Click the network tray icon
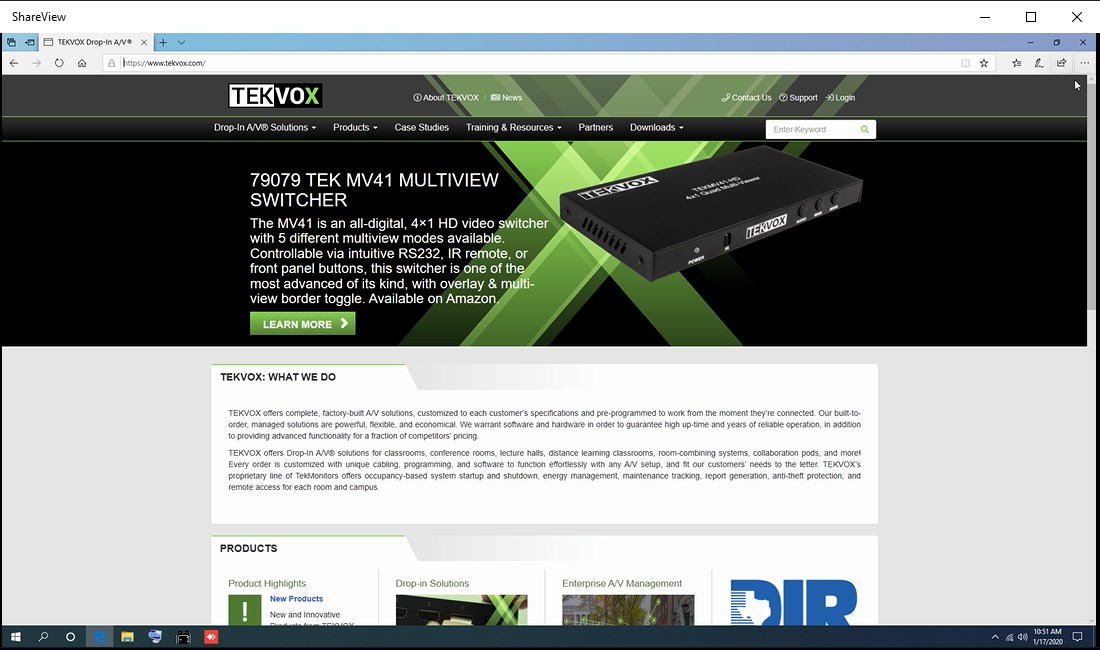The image size is (1100, 650). click(x=1010, y=637)
